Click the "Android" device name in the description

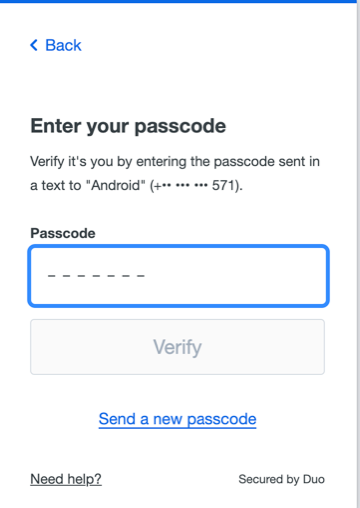116,185
